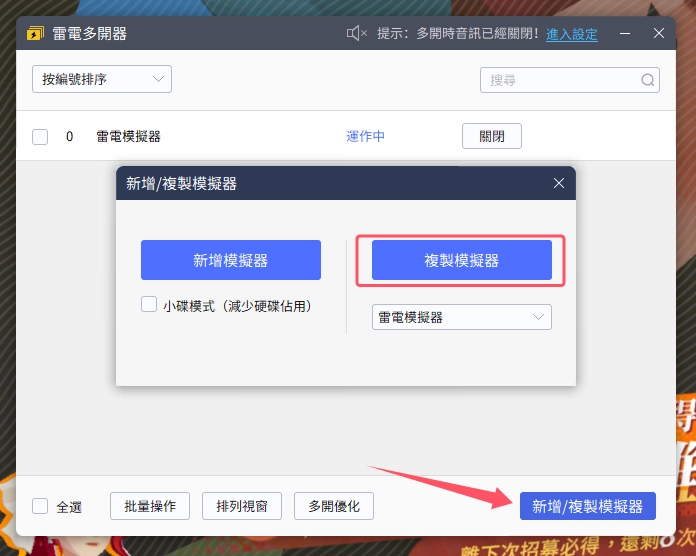This screenshot has width=696, height=556.
Task: Close the 雷電多開器 main window
Action: [x=659, y=34]
